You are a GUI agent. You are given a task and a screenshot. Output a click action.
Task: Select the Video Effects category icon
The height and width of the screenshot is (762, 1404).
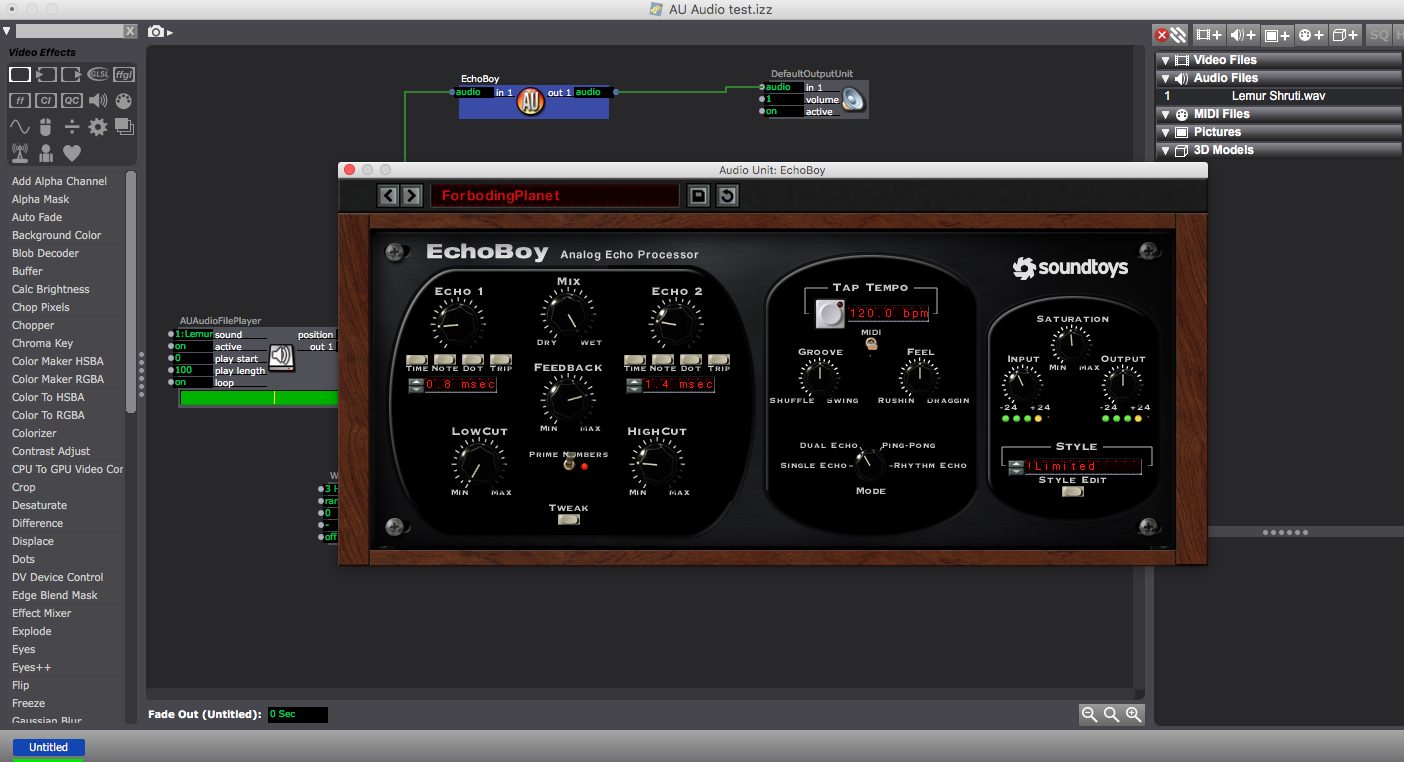click(20, 75)
